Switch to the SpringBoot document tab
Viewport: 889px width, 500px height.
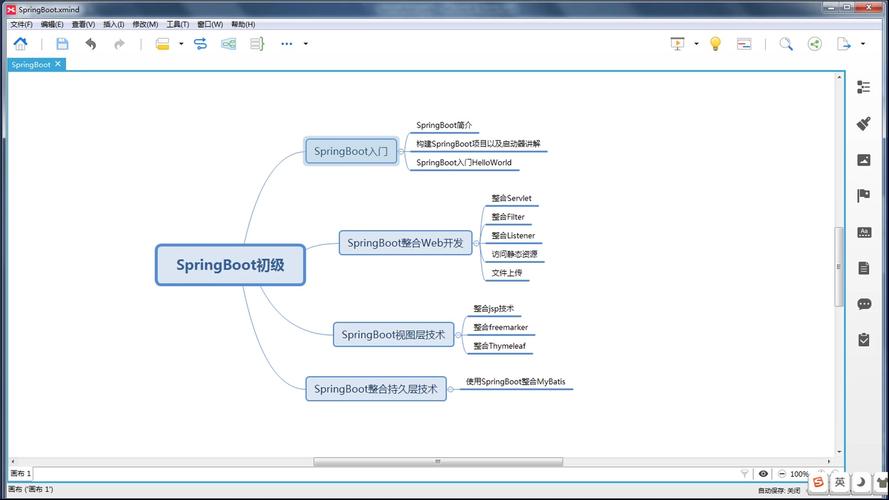31,65
